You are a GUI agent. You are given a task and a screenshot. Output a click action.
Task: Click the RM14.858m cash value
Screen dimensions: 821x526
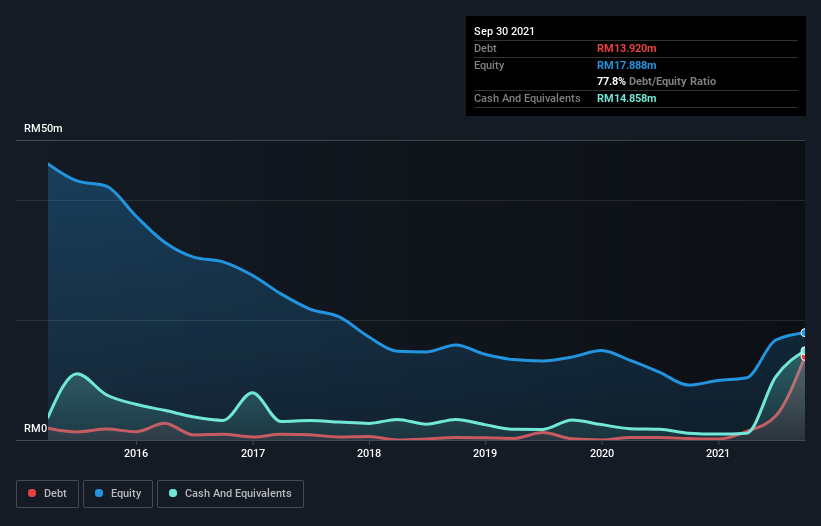point(626,98)
